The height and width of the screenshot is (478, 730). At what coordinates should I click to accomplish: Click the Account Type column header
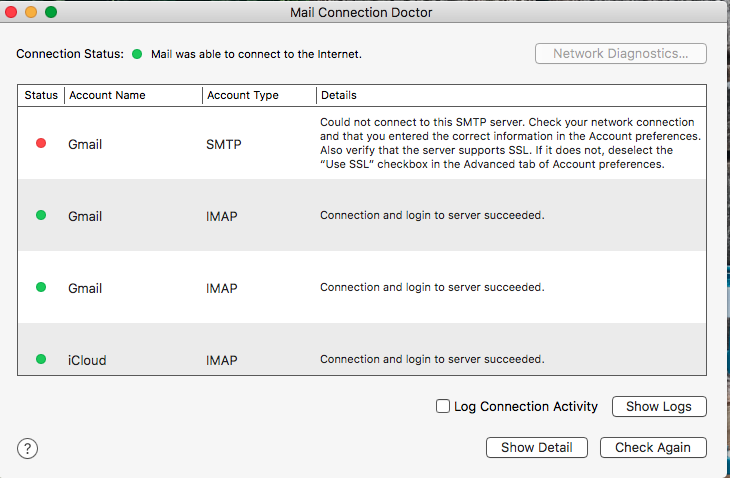pyautogui.click(x=259, y=95)
